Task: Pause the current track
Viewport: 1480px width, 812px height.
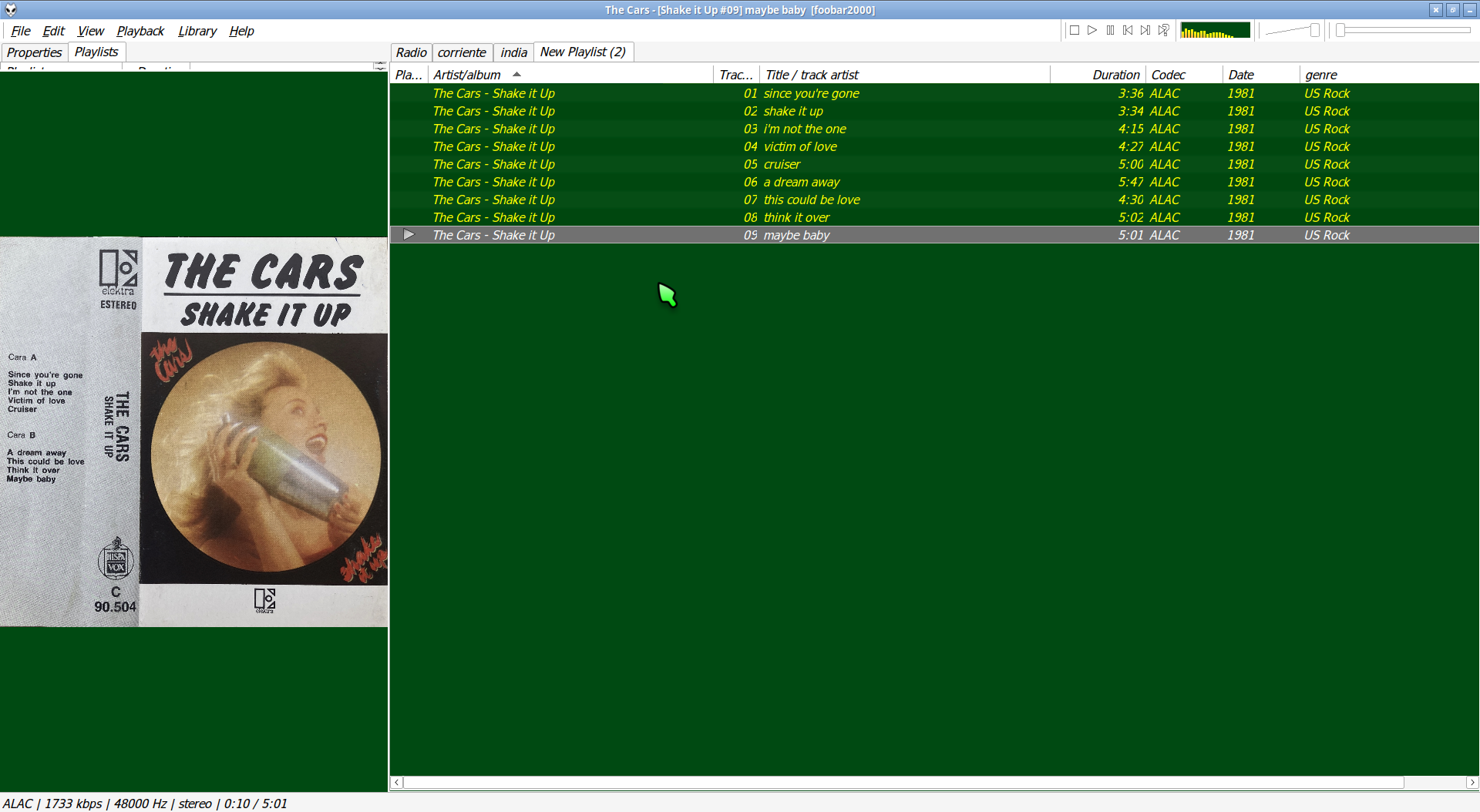Action: [x=1110, y=30]
